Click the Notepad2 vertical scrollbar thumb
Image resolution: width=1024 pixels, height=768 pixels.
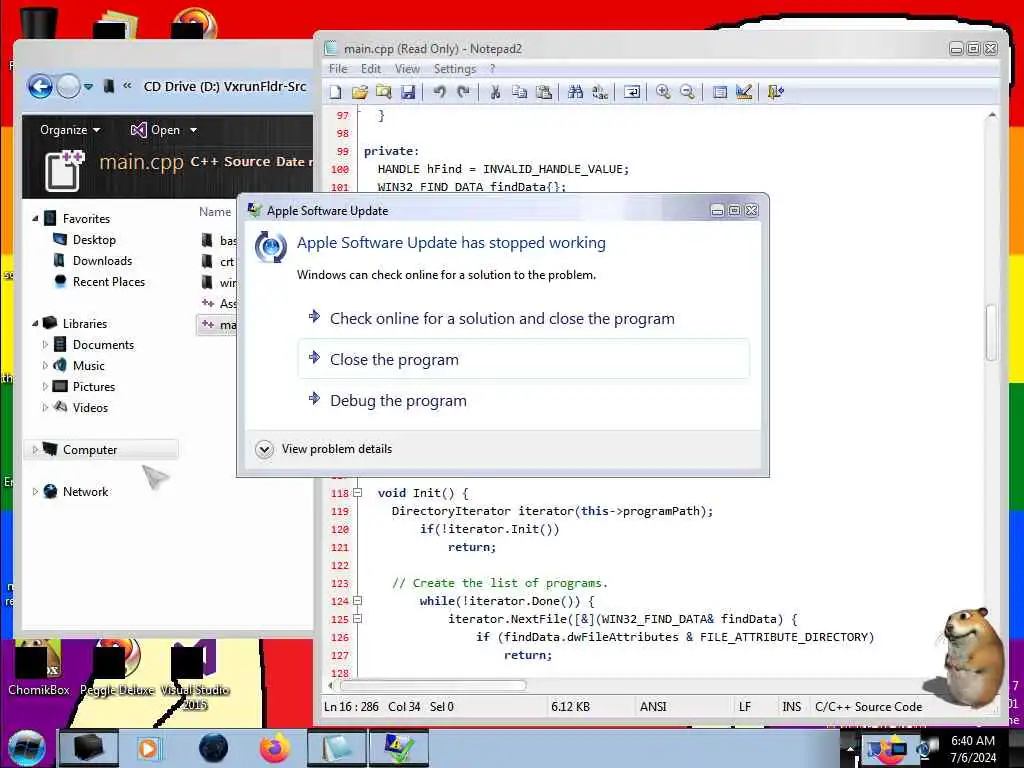[991, 332]
